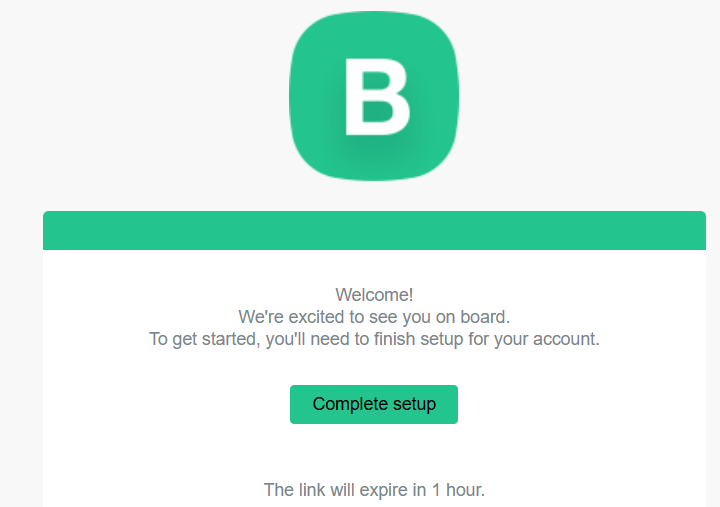Click "To get started" at the sentence start
Image resolution: width=720 pixels, height=507 pixels.
coord(200,339)
